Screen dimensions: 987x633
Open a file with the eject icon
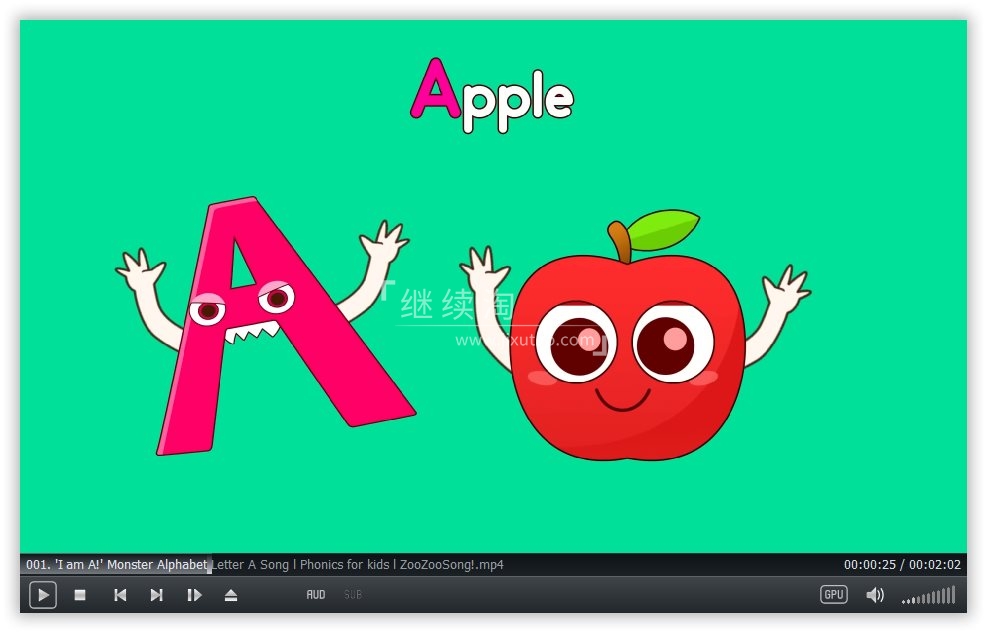[x=231, y=595]
